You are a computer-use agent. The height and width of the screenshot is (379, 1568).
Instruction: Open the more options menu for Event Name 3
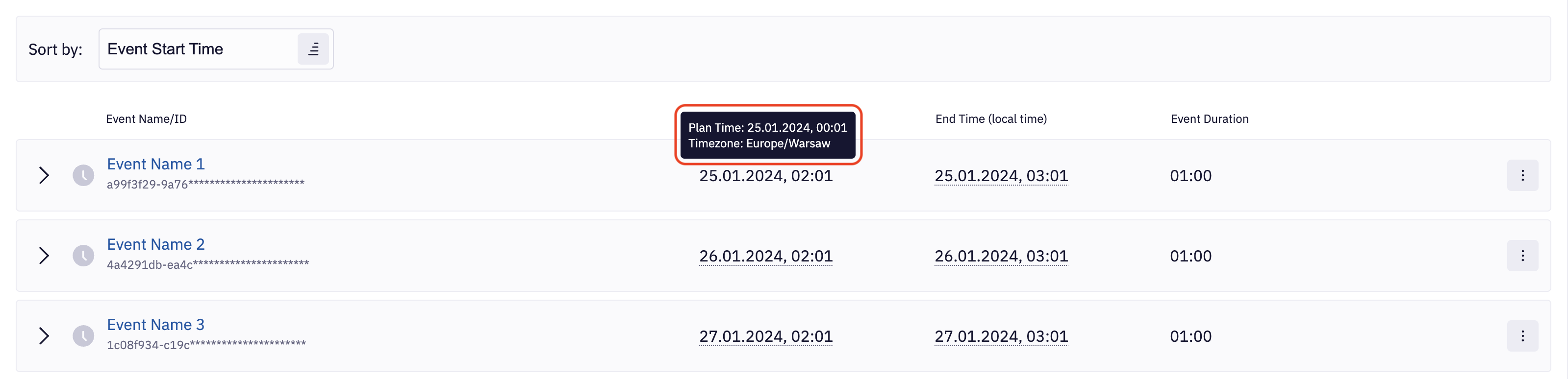[1522, 336]
